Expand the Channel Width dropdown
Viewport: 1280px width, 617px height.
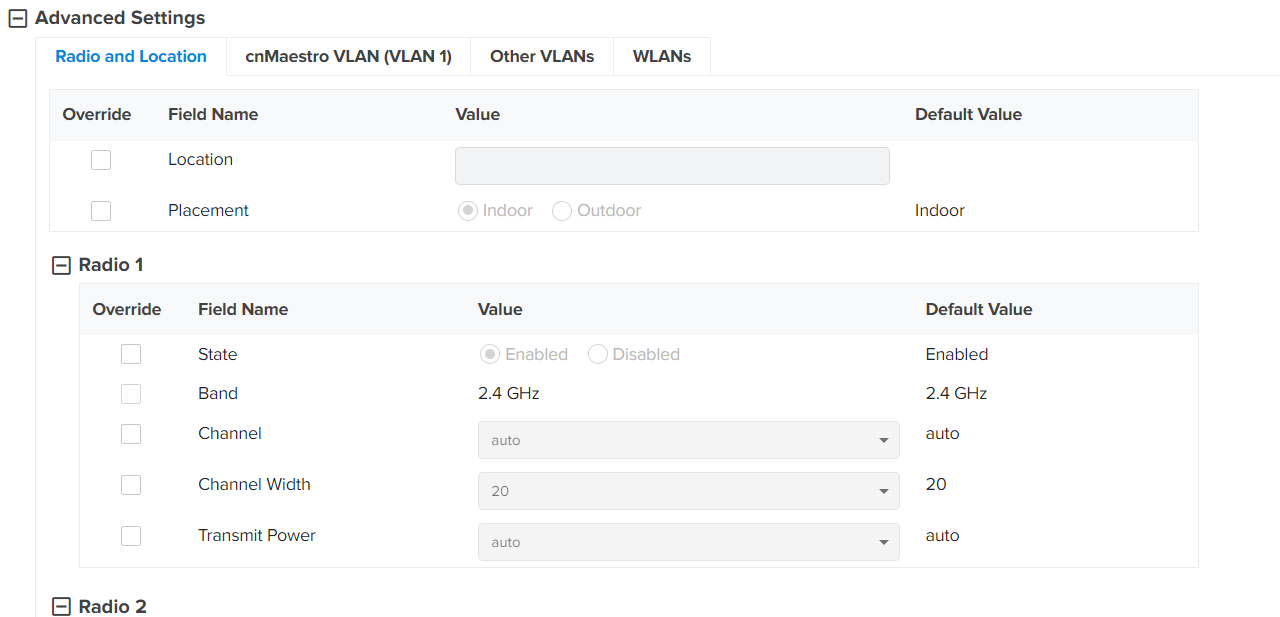pyautogui.click(x=688, y=491)
